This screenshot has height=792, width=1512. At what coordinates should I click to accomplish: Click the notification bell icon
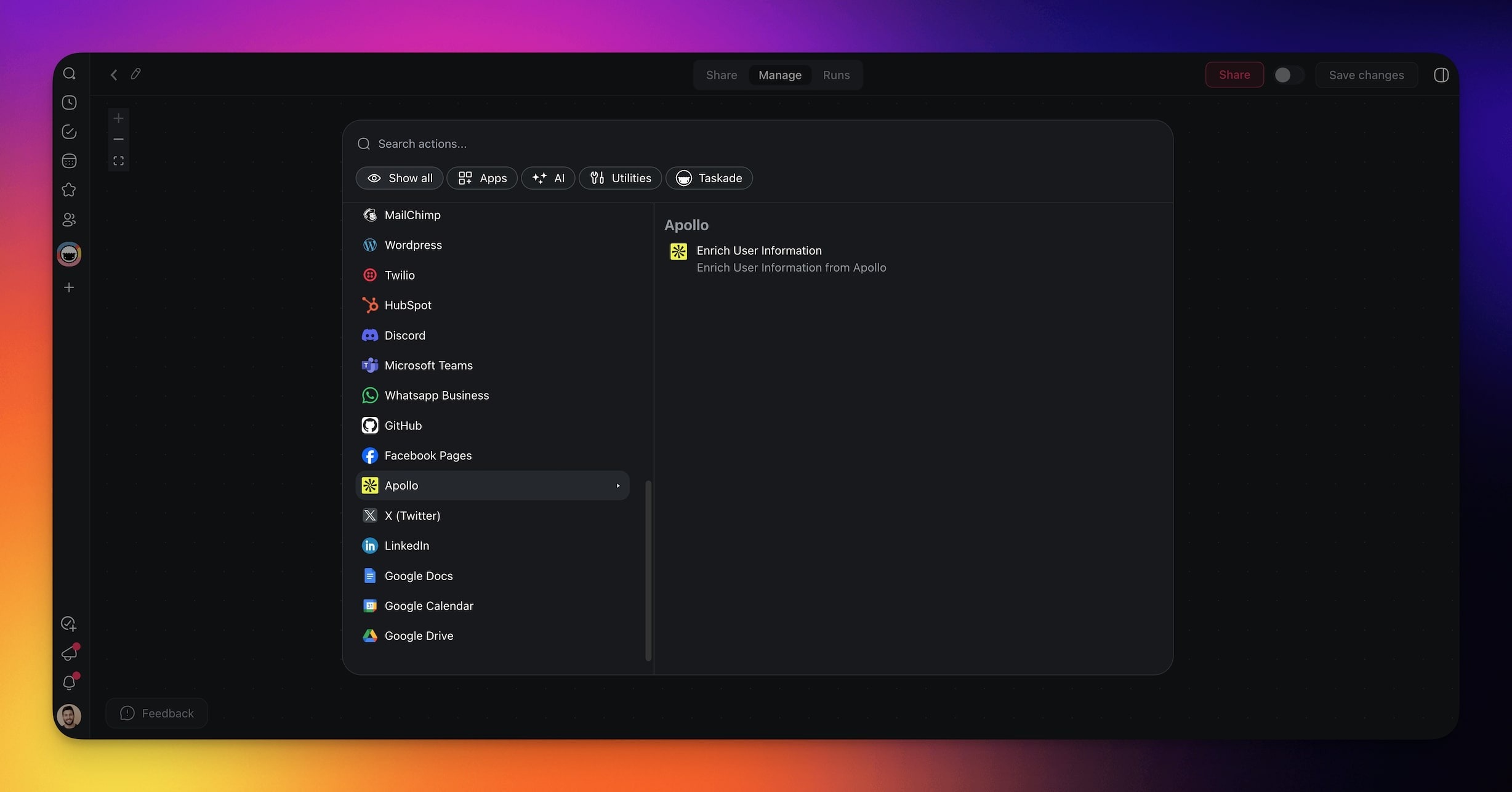(70, 682)
